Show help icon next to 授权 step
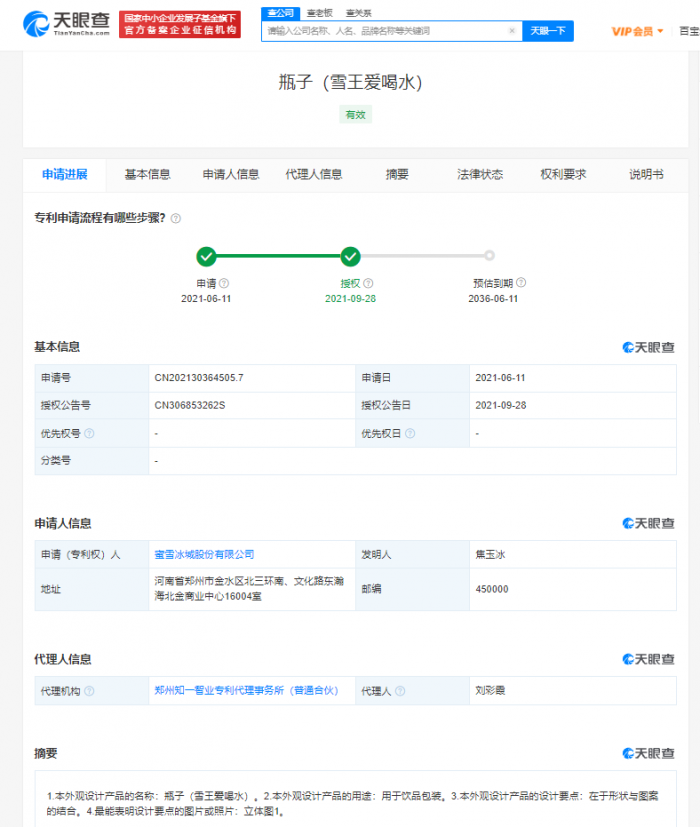The height and width of the screenshot is (827, 700). (x=368, y=283)
